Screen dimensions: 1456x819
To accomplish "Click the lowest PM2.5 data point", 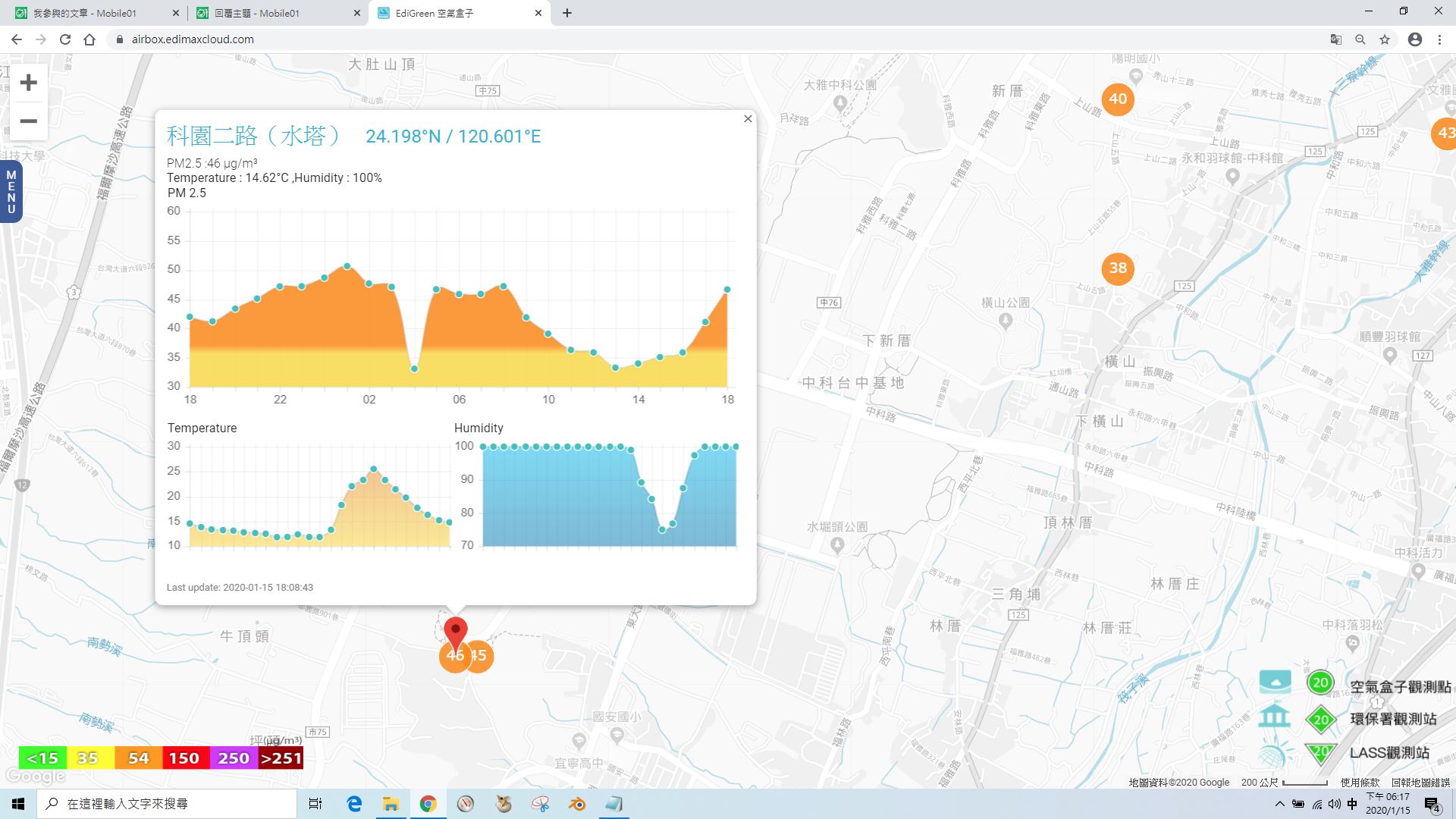I will pos(414,369).
